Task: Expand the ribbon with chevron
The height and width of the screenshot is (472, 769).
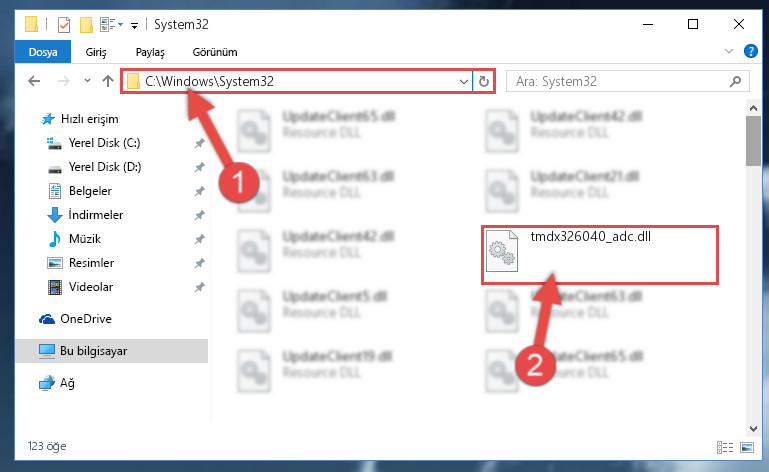Action: (x=729, y=51)
